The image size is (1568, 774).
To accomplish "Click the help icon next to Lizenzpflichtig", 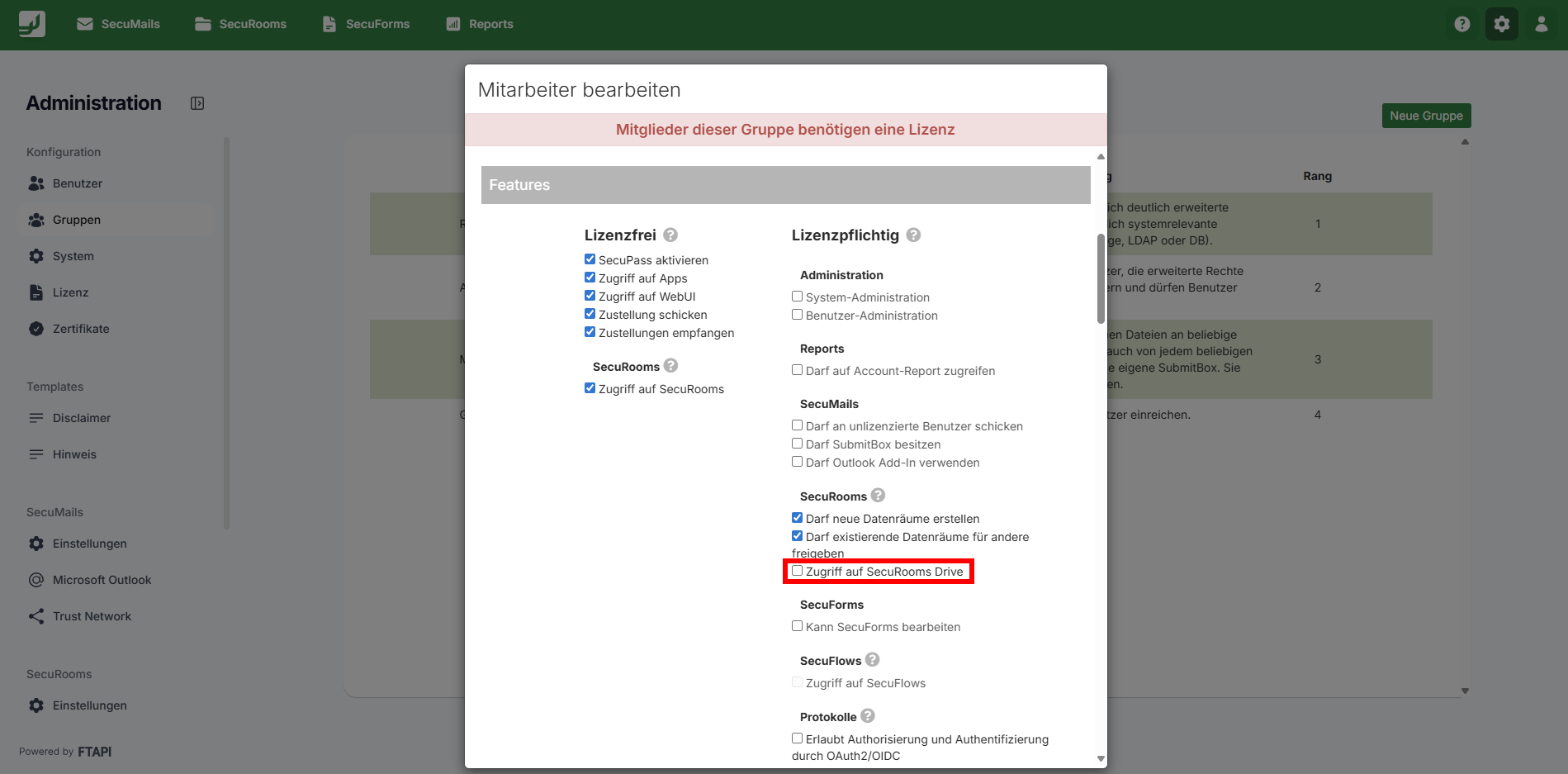I will (913, 235).
